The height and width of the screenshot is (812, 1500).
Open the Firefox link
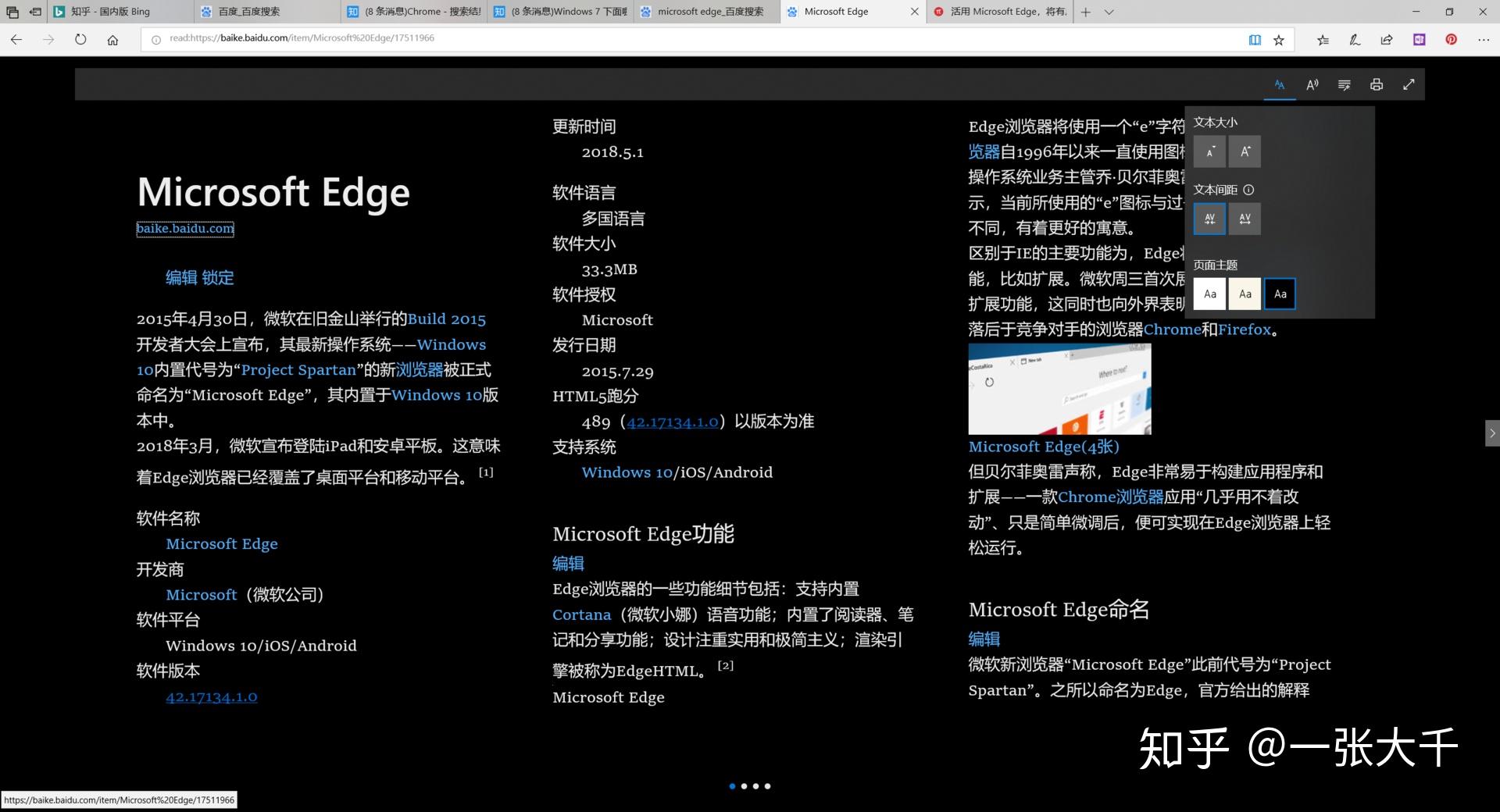(x=1245, y=329)
